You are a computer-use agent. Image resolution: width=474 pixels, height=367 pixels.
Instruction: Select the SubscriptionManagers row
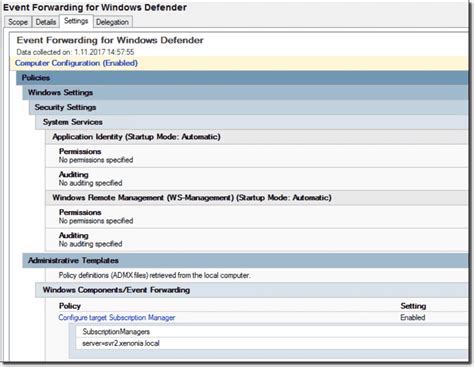coord(272,332)
